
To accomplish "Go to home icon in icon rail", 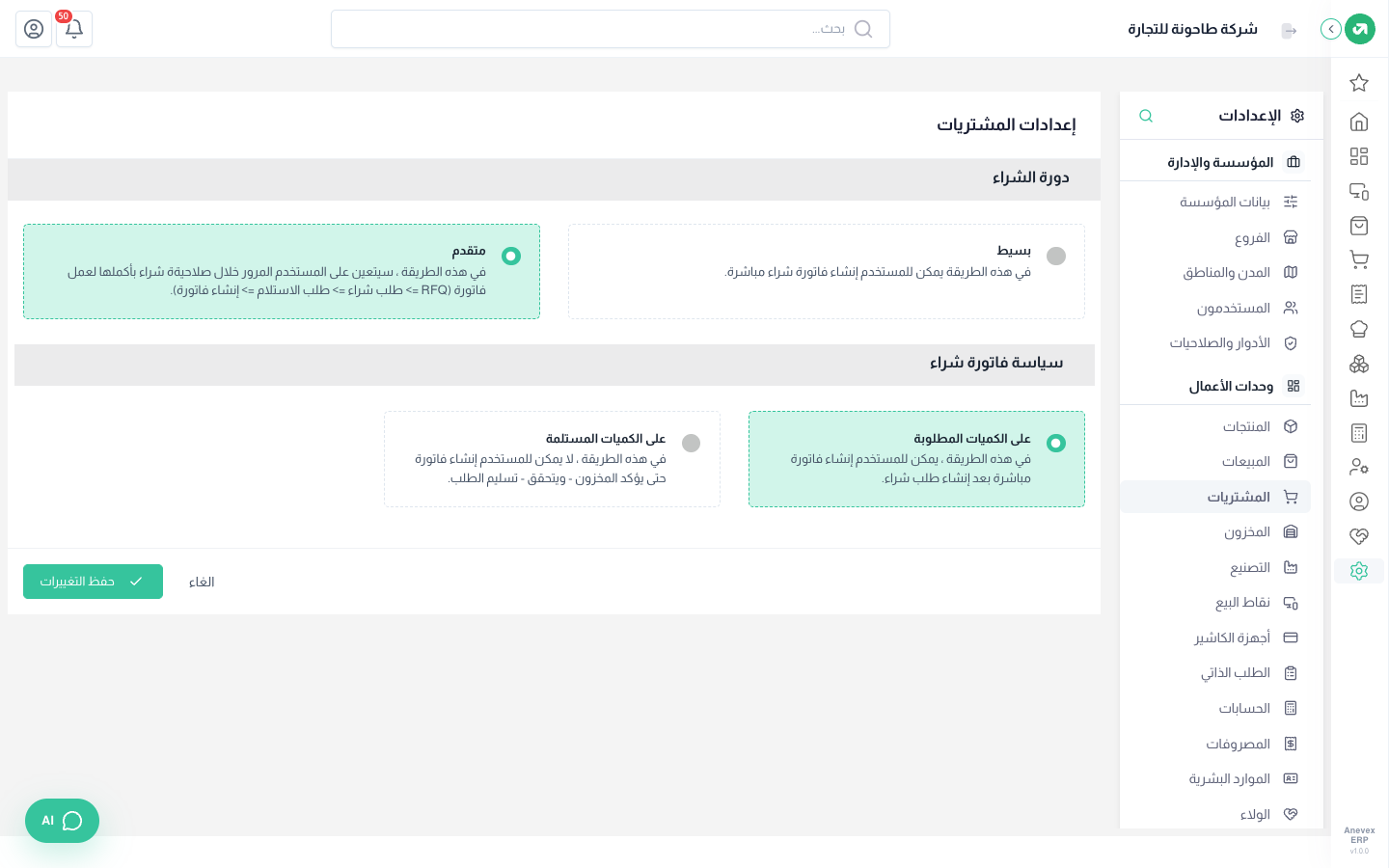I will (1359, 122).
